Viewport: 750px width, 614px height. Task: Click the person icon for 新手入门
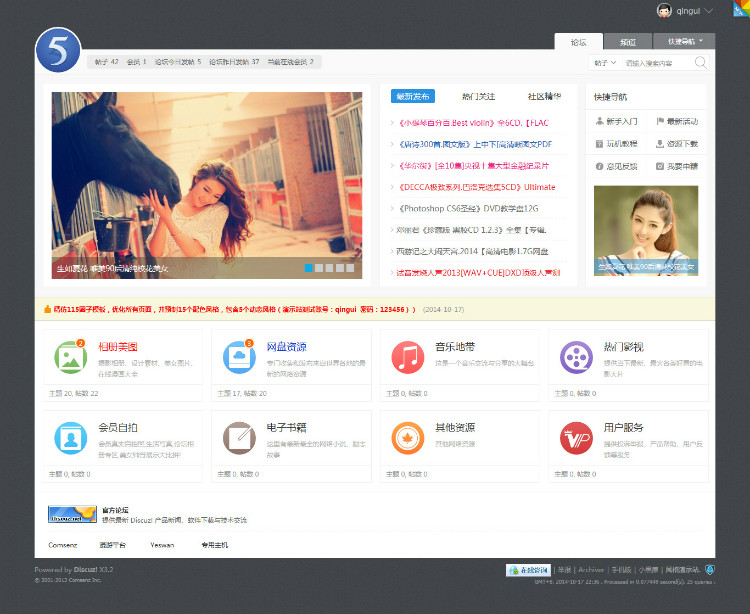pos(599,121)
